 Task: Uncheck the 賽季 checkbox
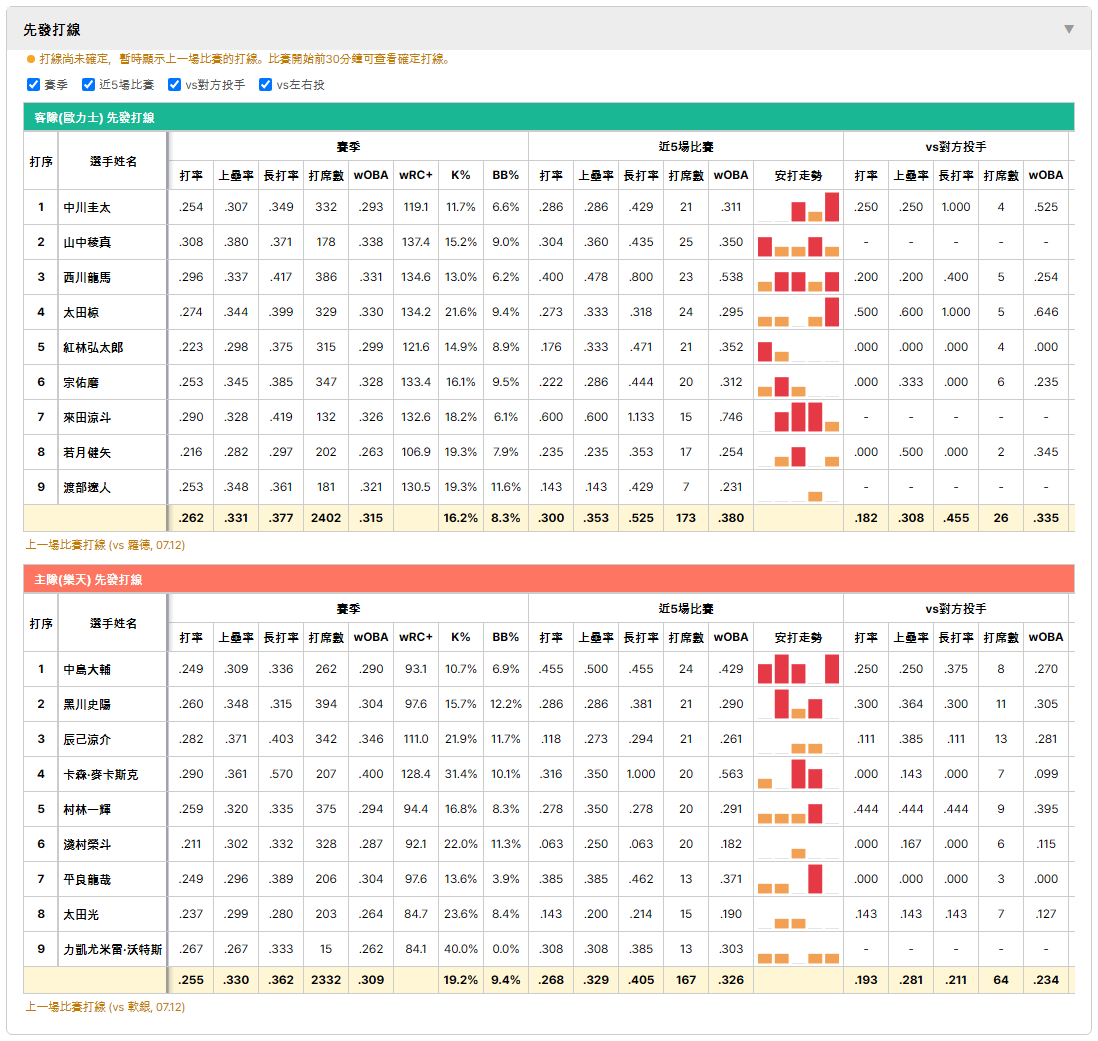tap(33, 85)
